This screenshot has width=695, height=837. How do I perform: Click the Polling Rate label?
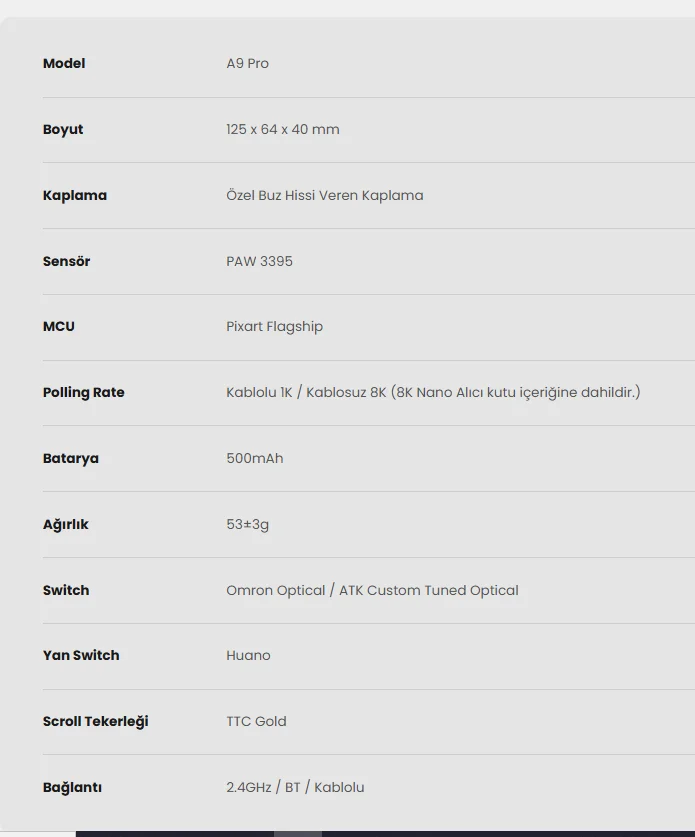(84, 393)
